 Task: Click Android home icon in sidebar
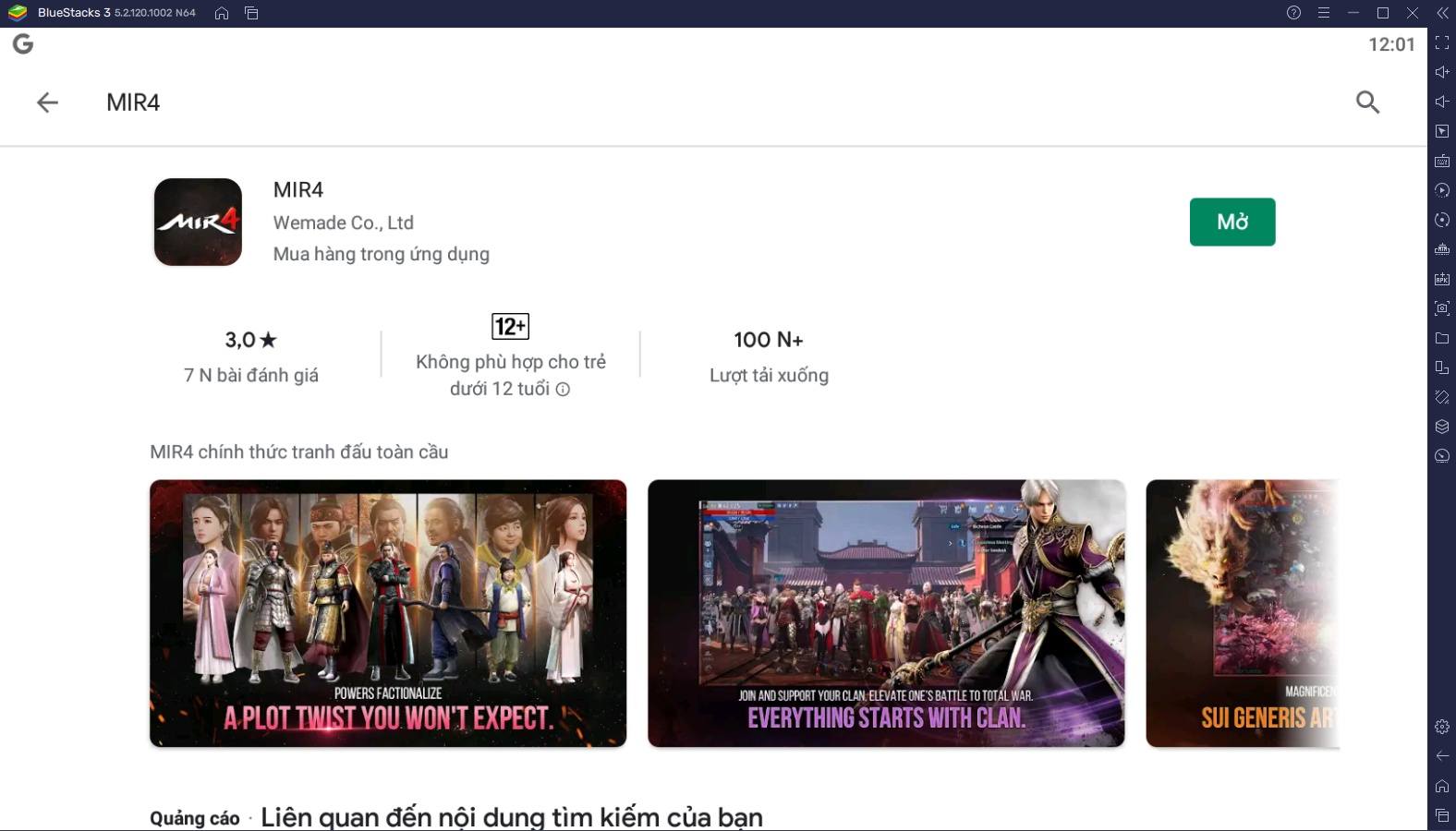(x=1442, y=786)
